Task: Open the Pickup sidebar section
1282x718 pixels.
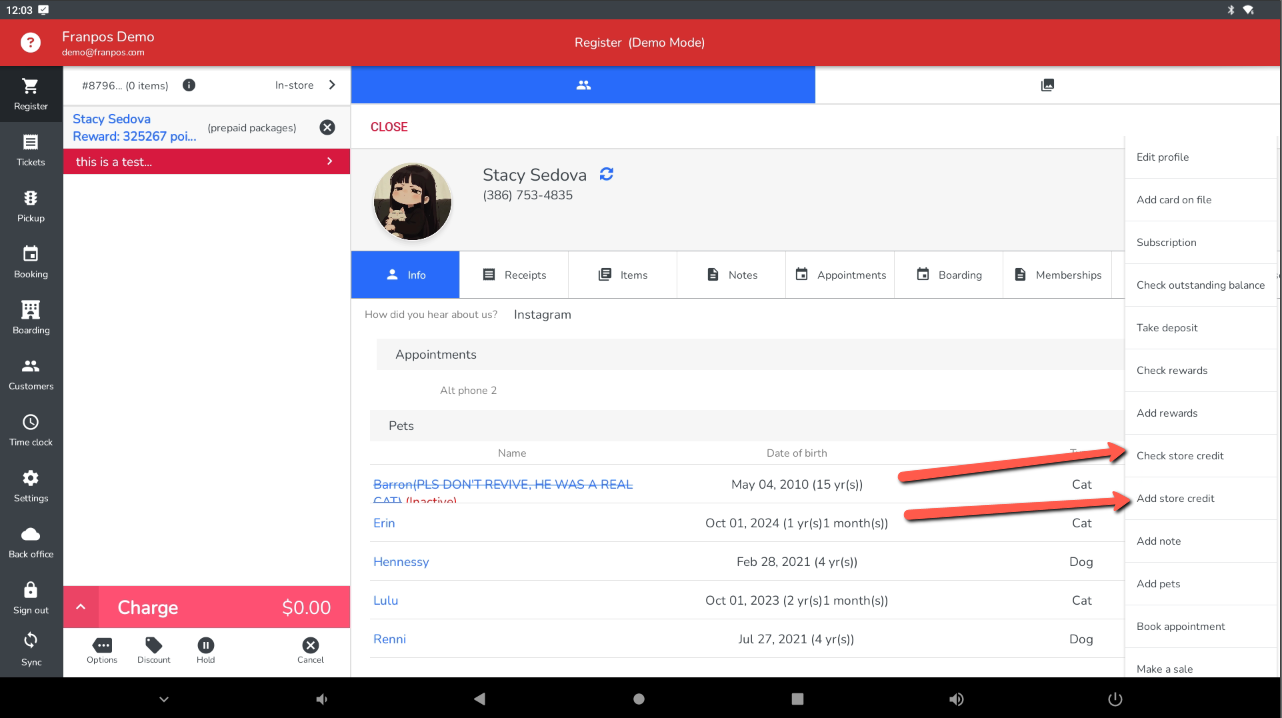Action: coord(31,206)
